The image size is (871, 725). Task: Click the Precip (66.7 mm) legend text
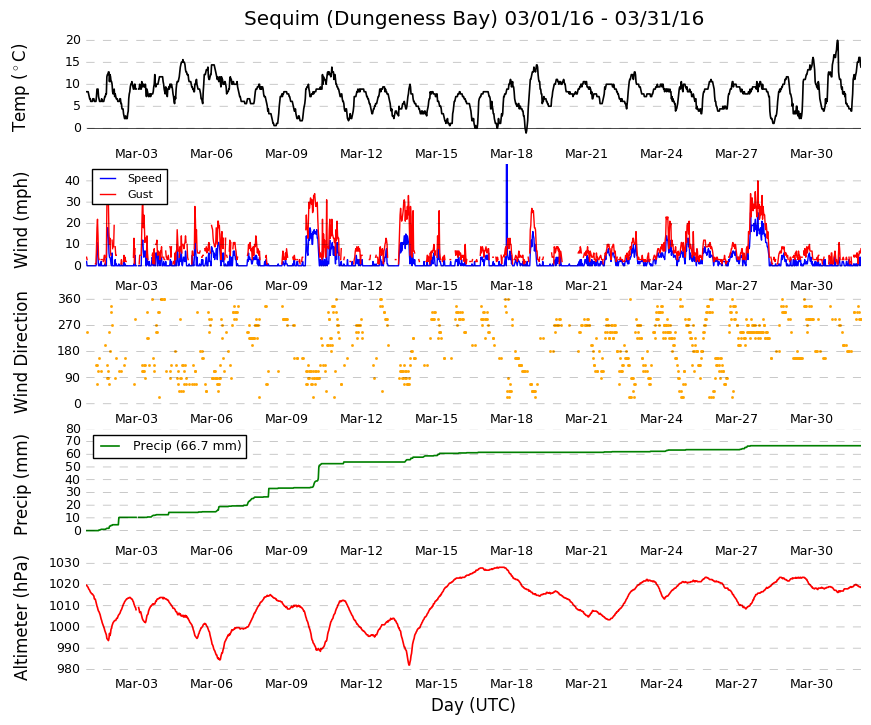pyautogui.click(x=187, y=446)
